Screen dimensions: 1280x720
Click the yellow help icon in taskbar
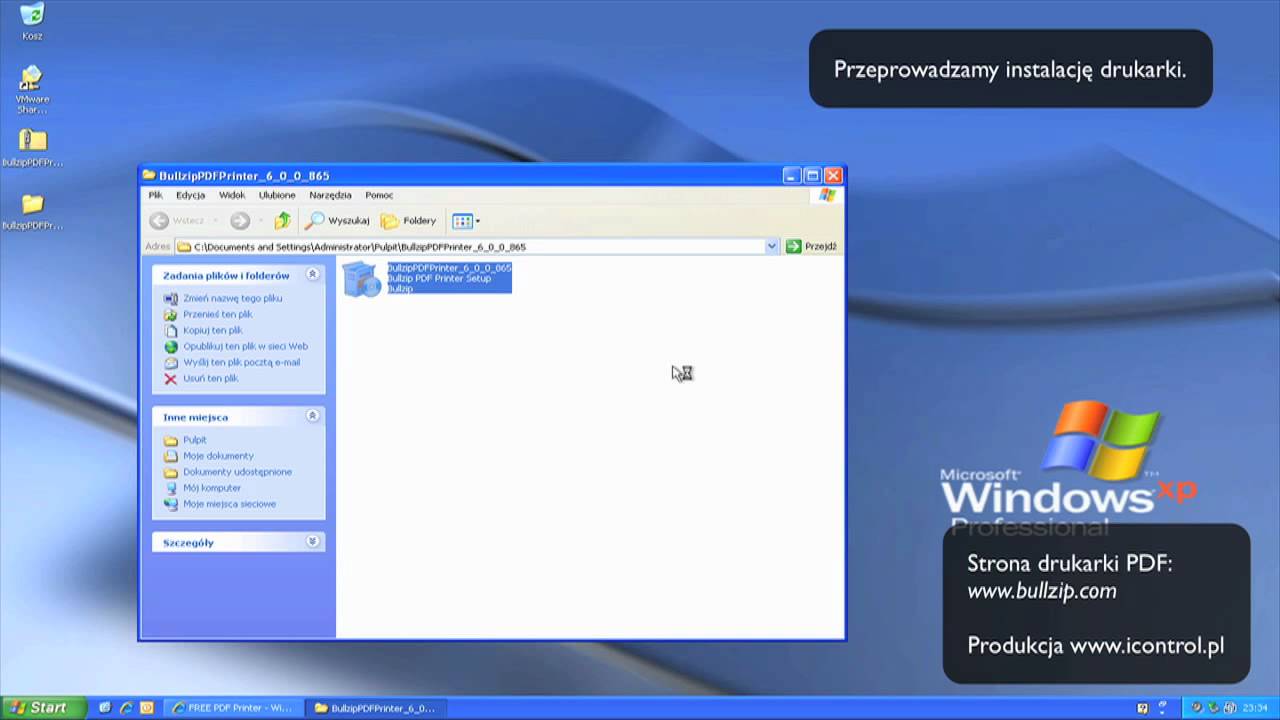click(1143, 708)
